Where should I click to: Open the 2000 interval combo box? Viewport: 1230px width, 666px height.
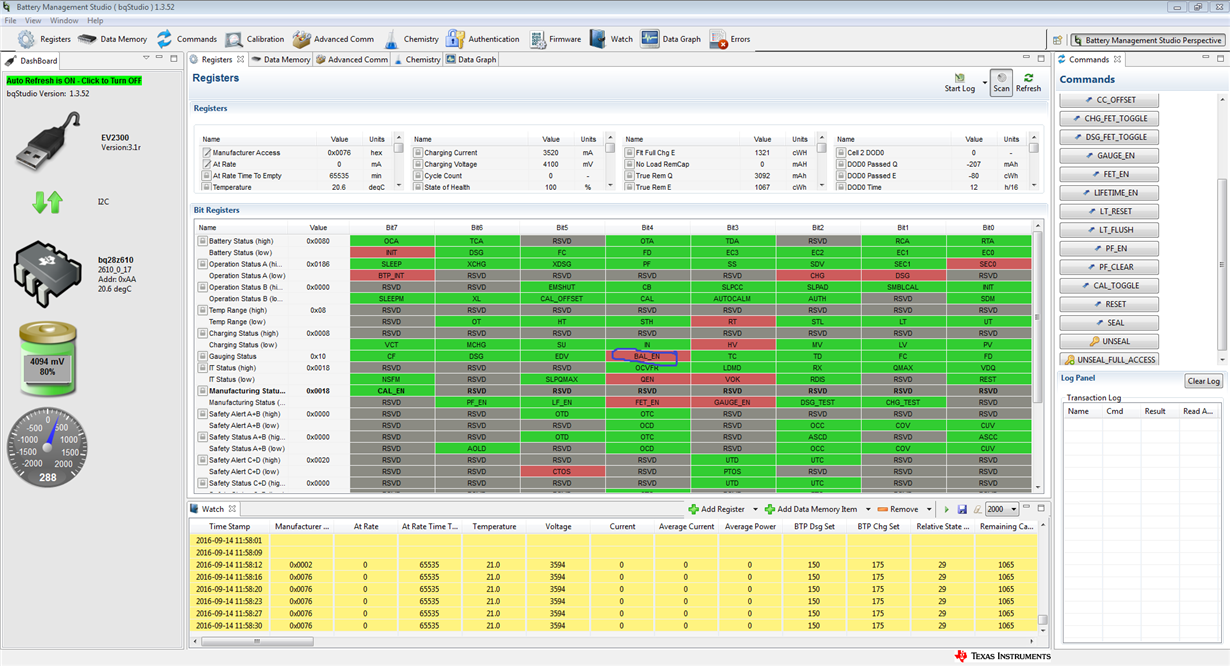pos(1002,509)
